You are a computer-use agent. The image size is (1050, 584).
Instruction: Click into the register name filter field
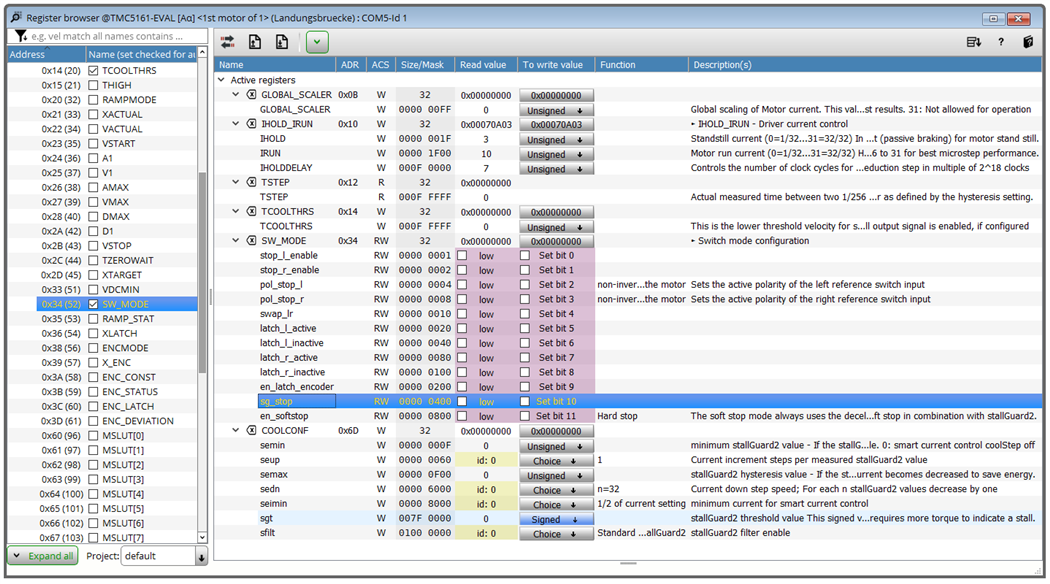pos(115,36)
